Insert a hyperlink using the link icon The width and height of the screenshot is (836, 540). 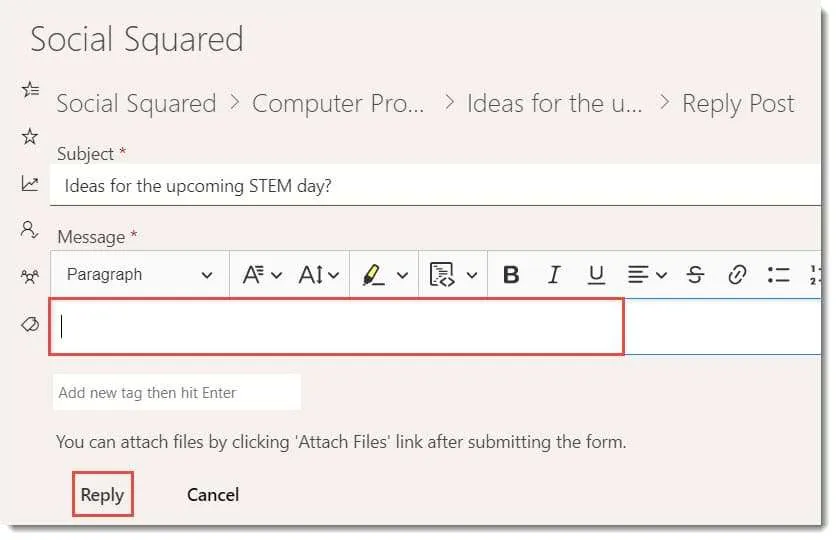(x=737, y=275)
